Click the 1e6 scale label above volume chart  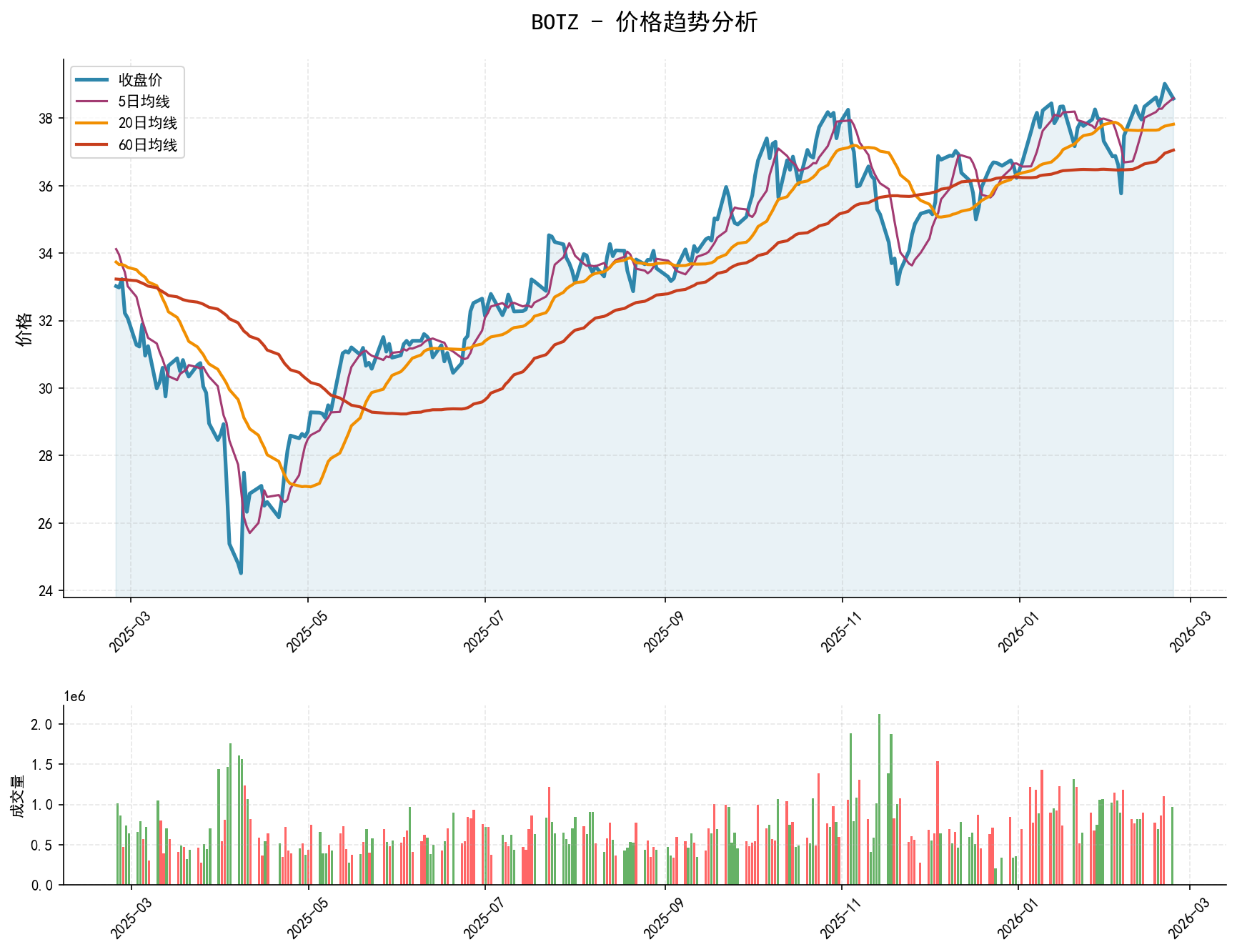(74, 697)
